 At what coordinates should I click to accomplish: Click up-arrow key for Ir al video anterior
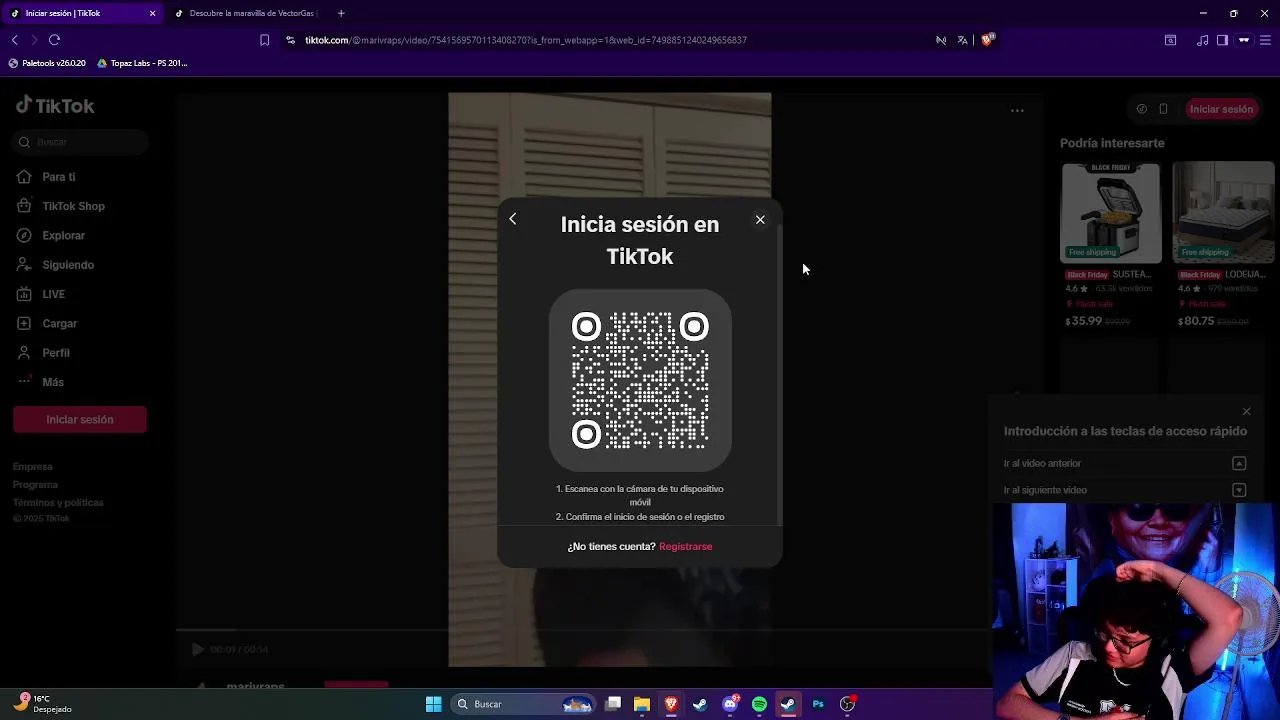click(x=1239, y=463)
